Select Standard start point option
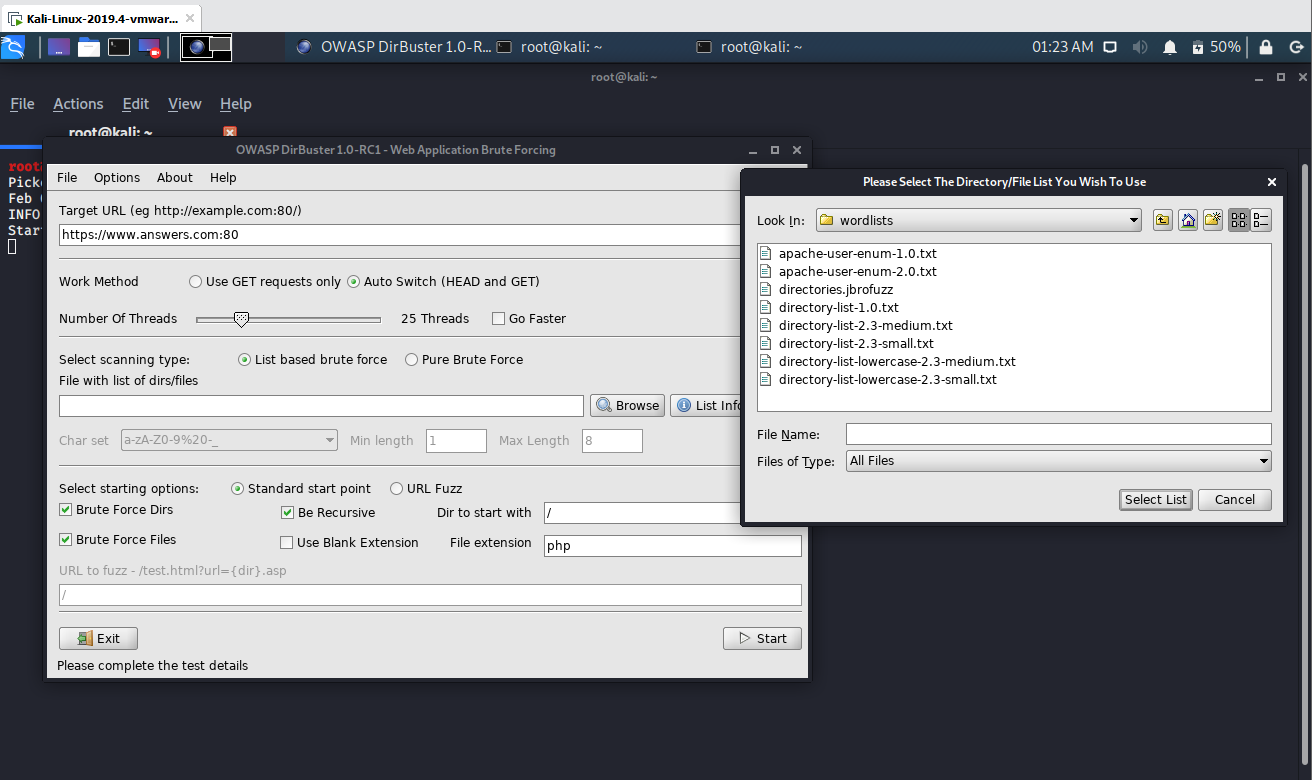 pos(301,489)
